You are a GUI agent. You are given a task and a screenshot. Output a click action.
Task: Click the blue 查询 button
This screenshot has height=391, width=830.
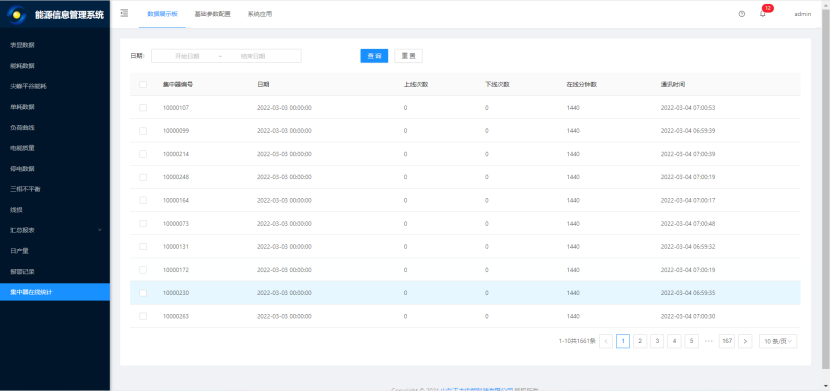point(374,56)
